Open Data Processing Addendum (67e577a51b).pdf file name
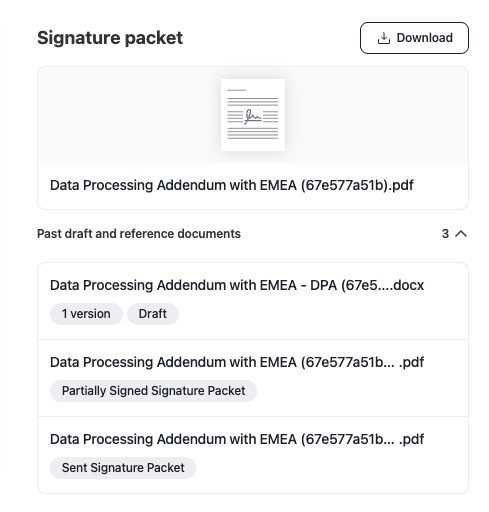 232,185
